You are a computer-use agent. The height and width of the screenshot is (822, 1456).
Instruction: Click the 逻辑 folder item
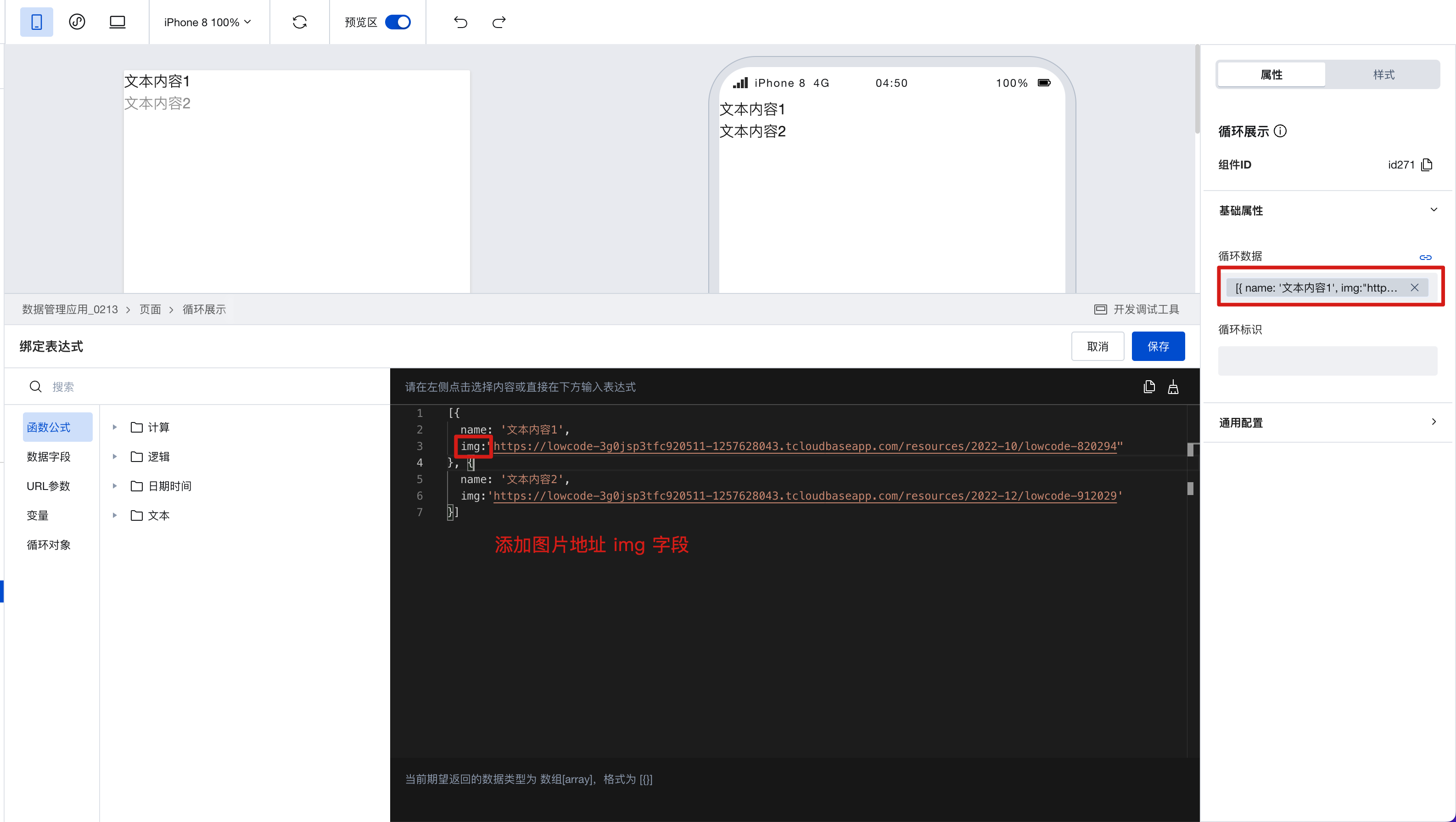tap(150, 456)
